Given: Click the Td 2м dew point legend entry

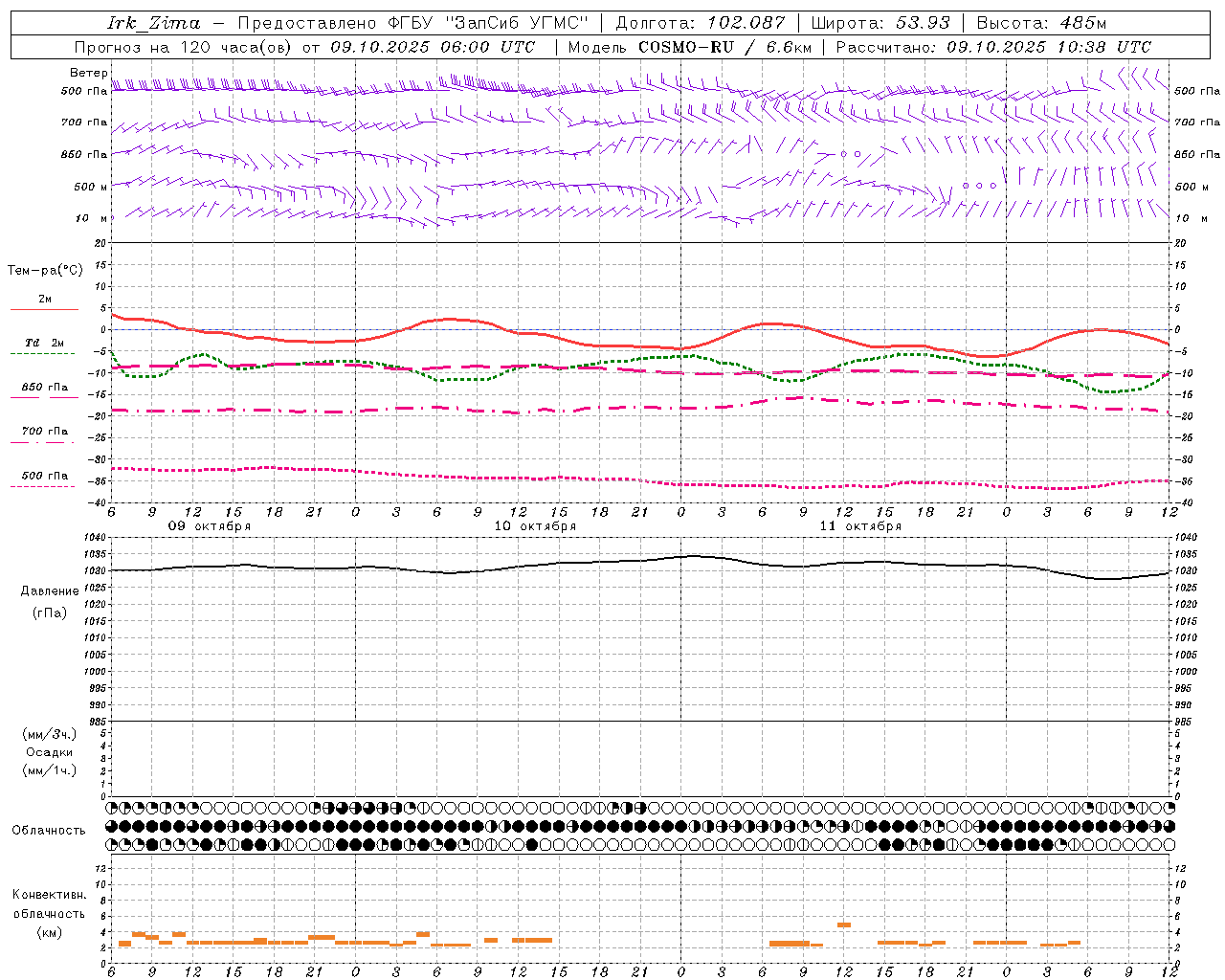Looking at the screenshot, I should tap(45, 343).
